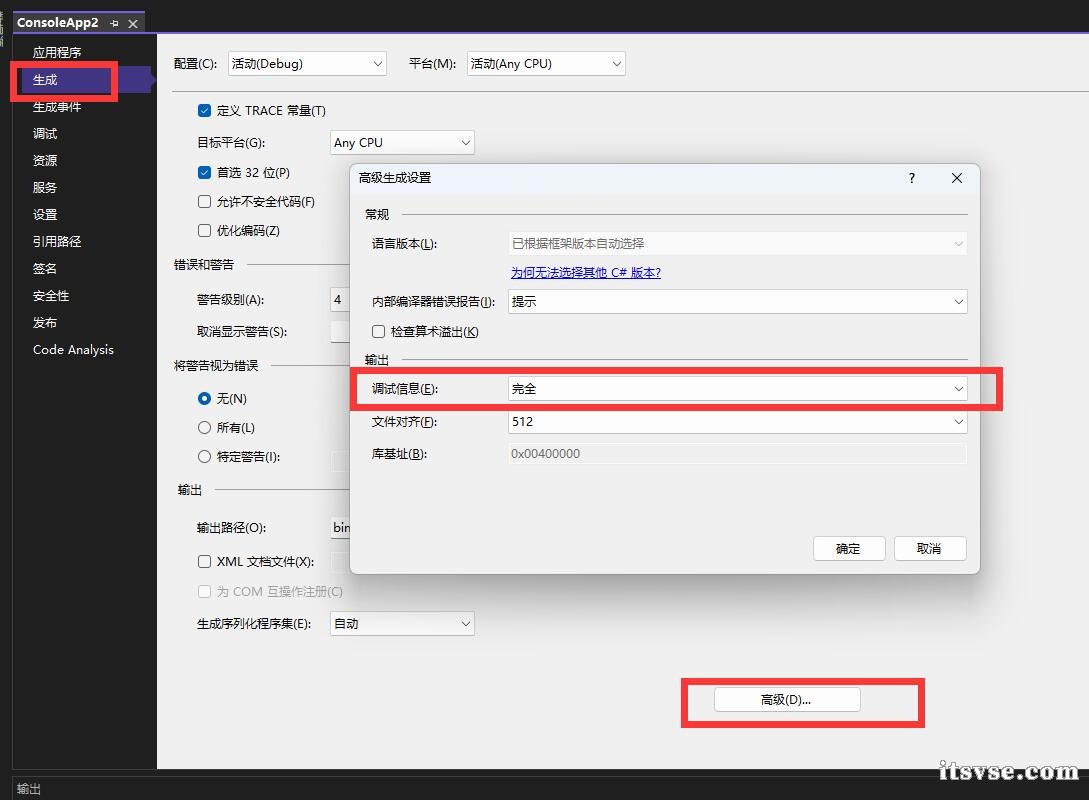Image resolution: width=1089 pixels, height=800 pixels.
Task: Expand the 文件对齐 combo box
Action: pos(737,422)
